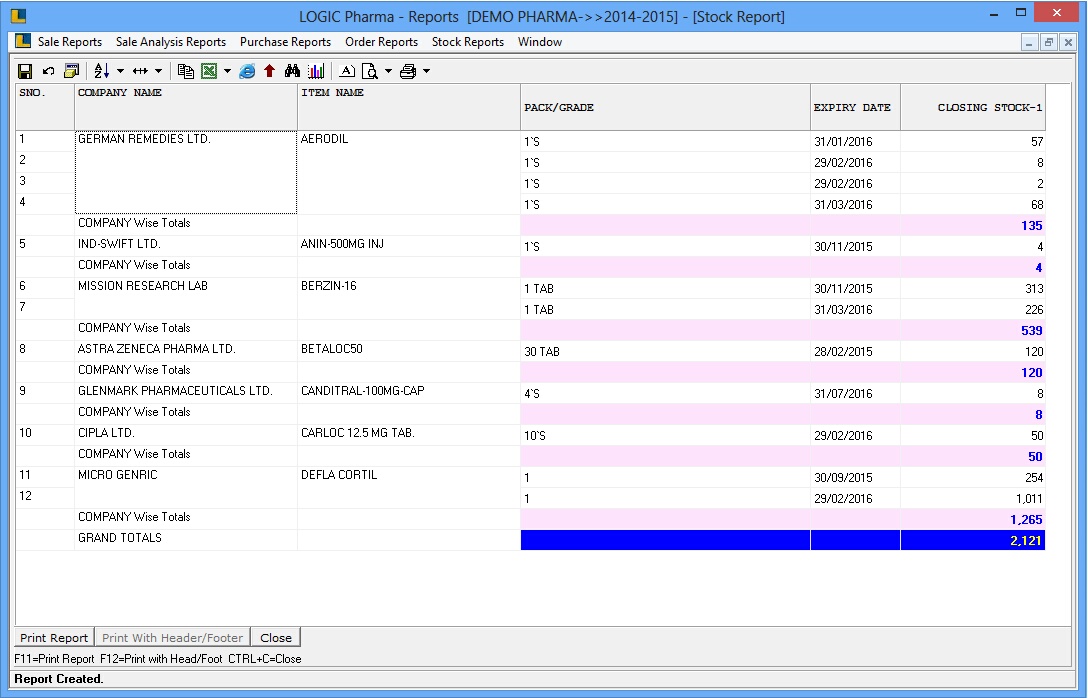Select the MICRO GENRIC cell
The image size is (1088, 698).
coord(185,487)
